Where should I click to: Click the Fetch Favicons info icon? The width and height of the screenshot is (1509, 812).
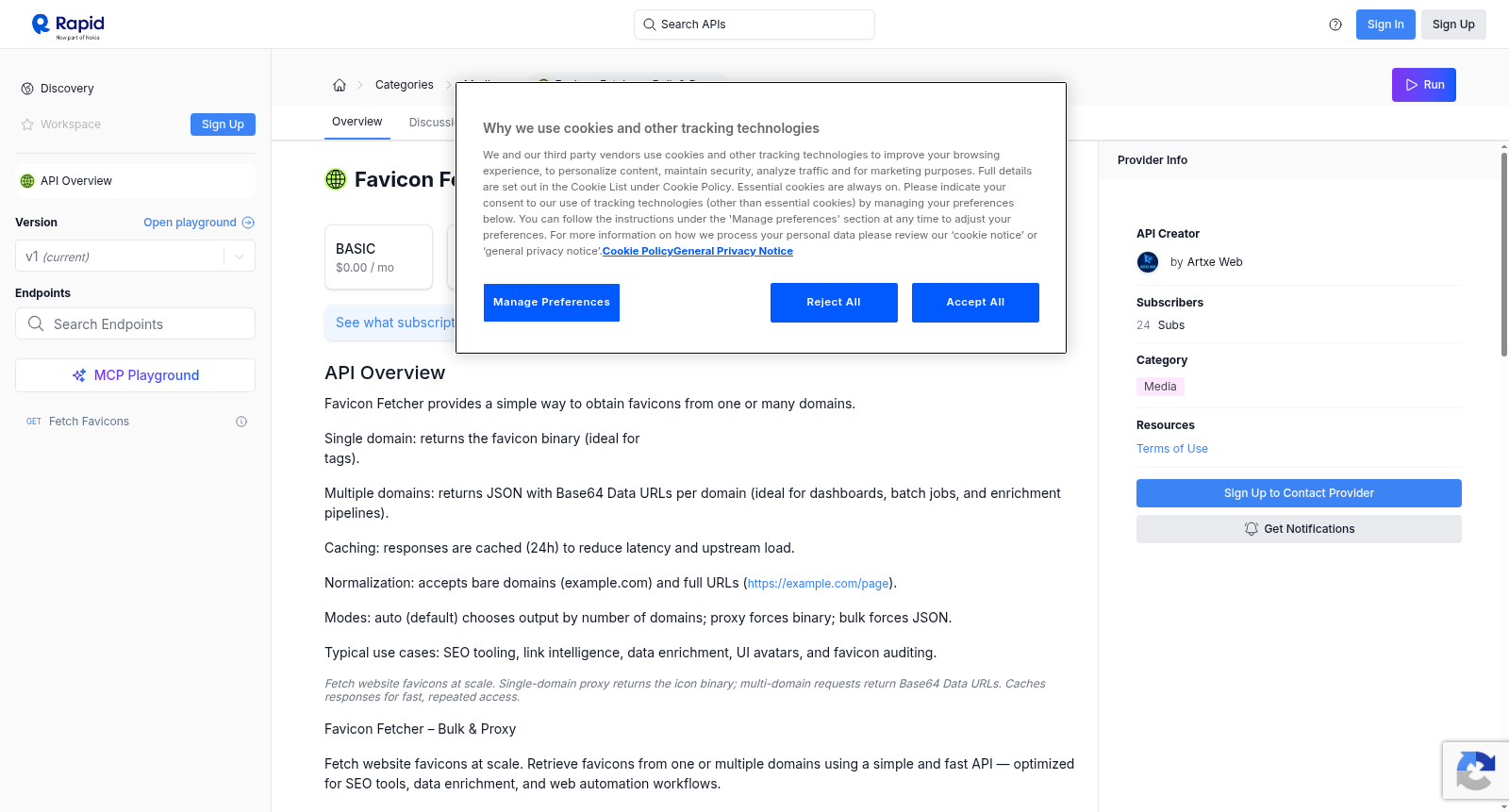(241, 422)
